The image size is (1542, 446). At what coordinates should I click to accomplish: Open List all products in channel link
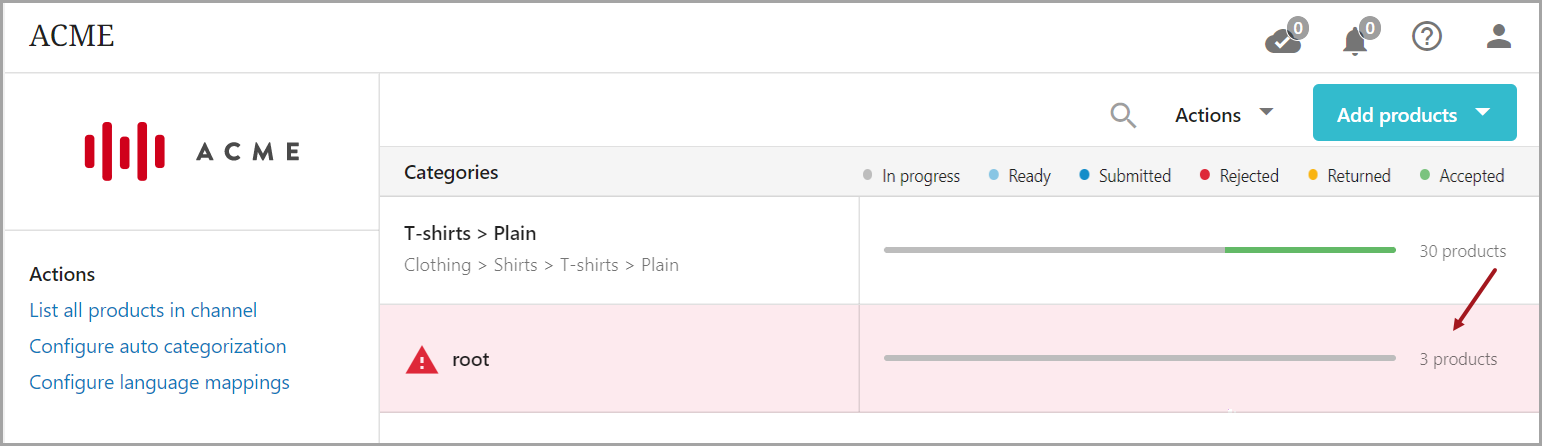click(143, 310)
